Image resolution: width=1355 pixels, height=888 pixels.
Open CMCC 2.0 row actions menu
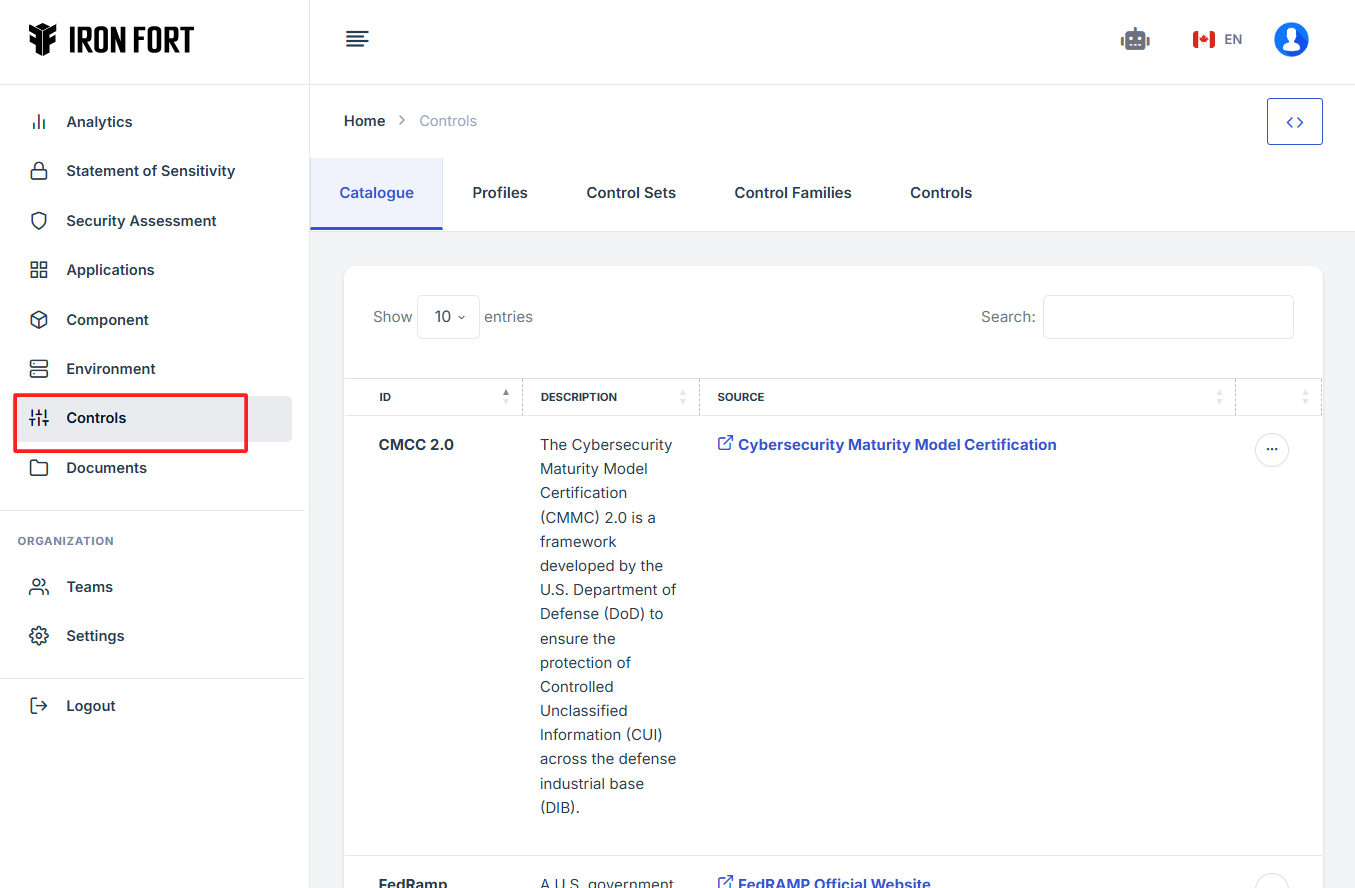(x=1271, y=450)
